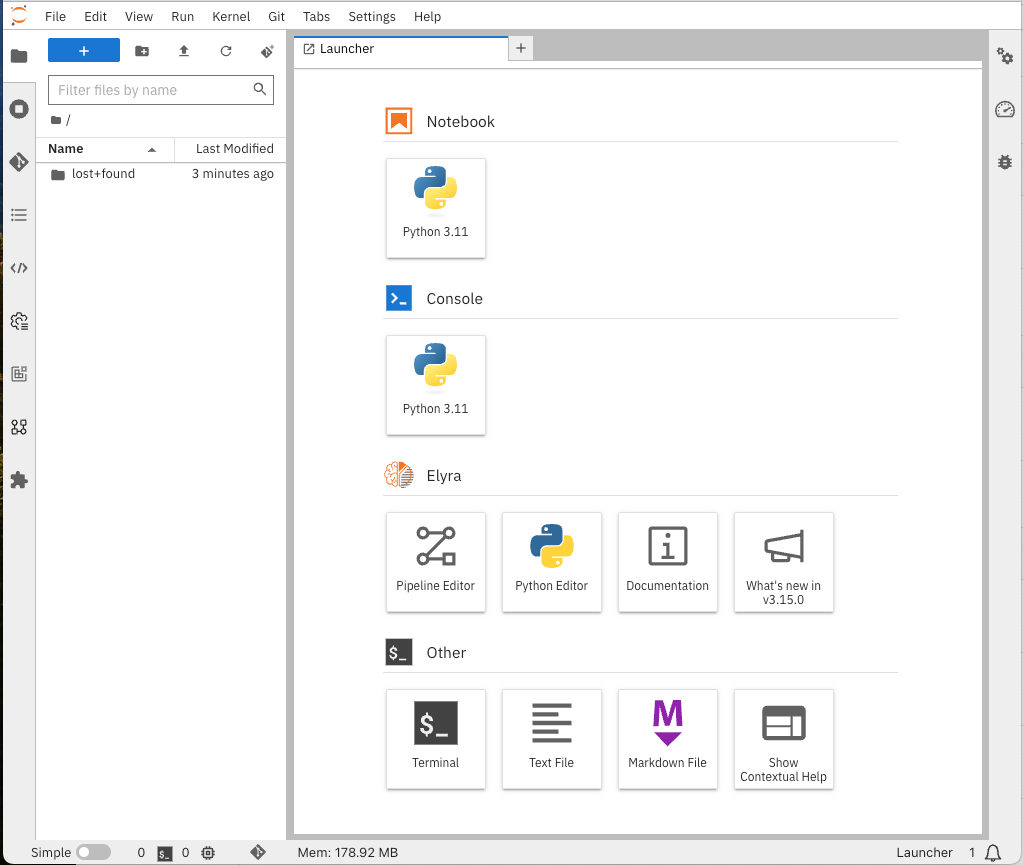Open Extension Manager puzzle icon

pos(18,480)
